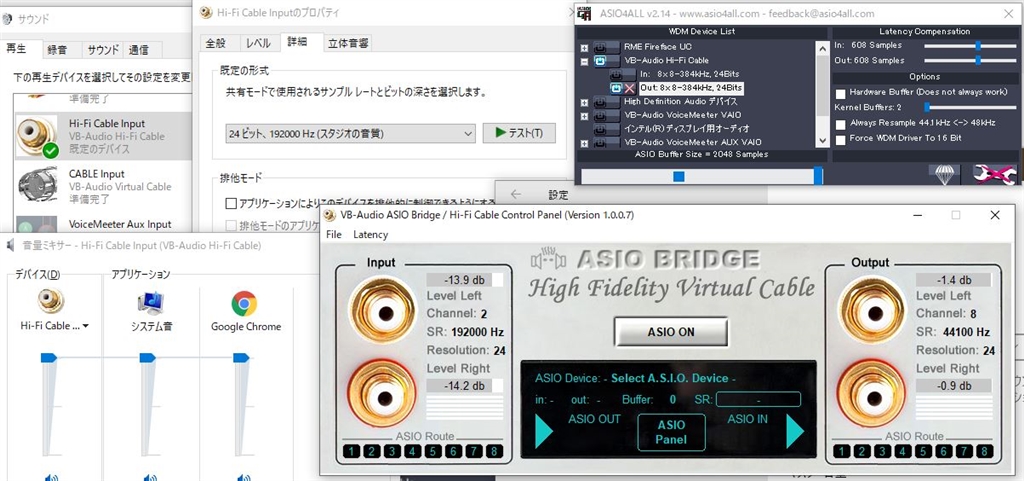Click WDM Device List scroll down arrow
The height and width of the screenshot is (481, 1024).
[x=822, y=142]
